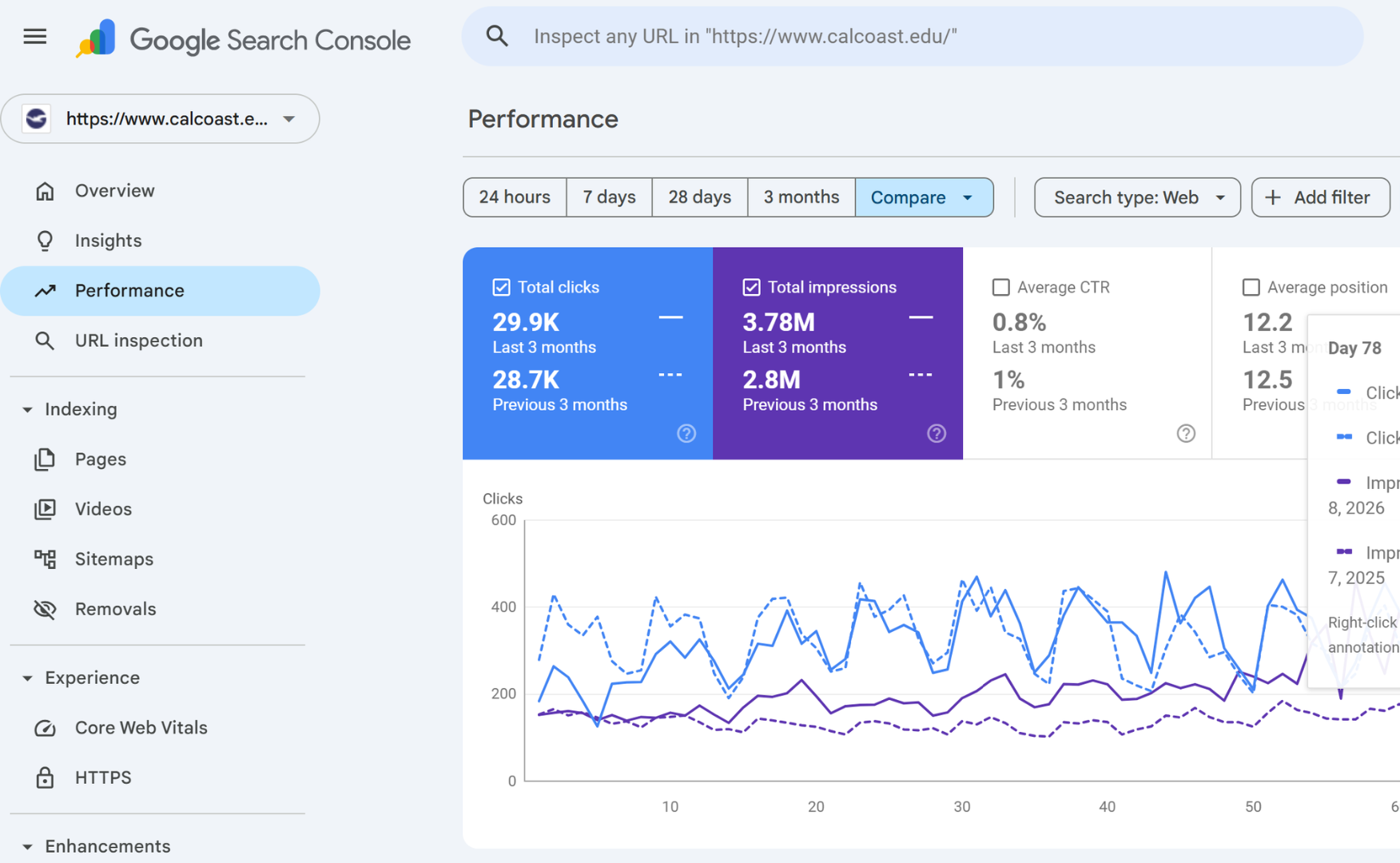Switch to the 7 days range

[x=609, y=197]
